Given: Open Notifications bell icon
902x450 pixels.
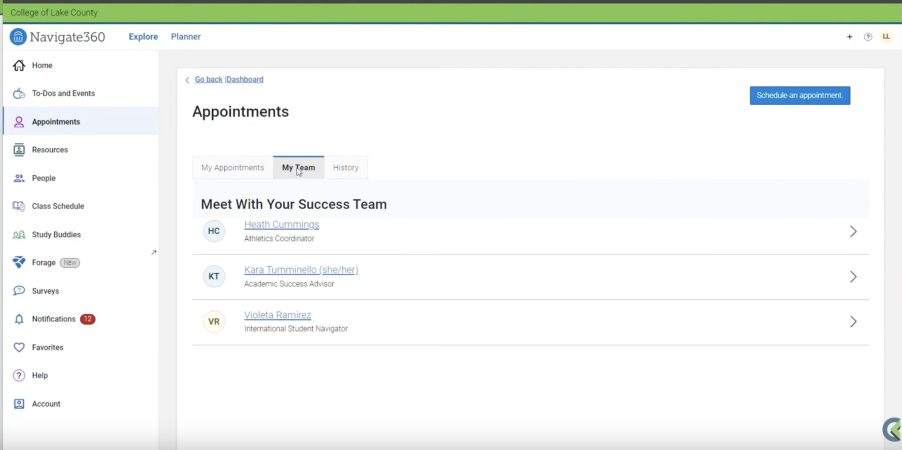Looking at the screenshot, I should [x=19, y=319].
